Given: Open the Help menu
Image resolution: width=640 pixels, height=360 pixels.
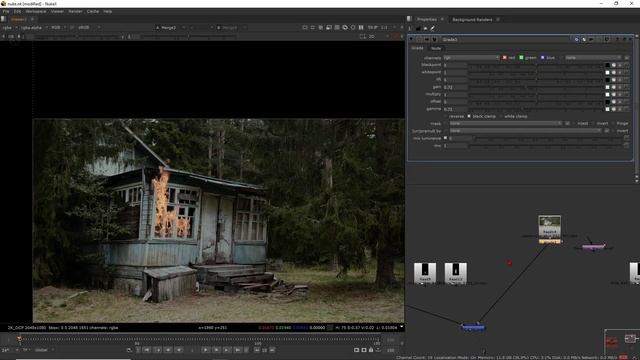Looking at the screenshot, I should 108,11.
